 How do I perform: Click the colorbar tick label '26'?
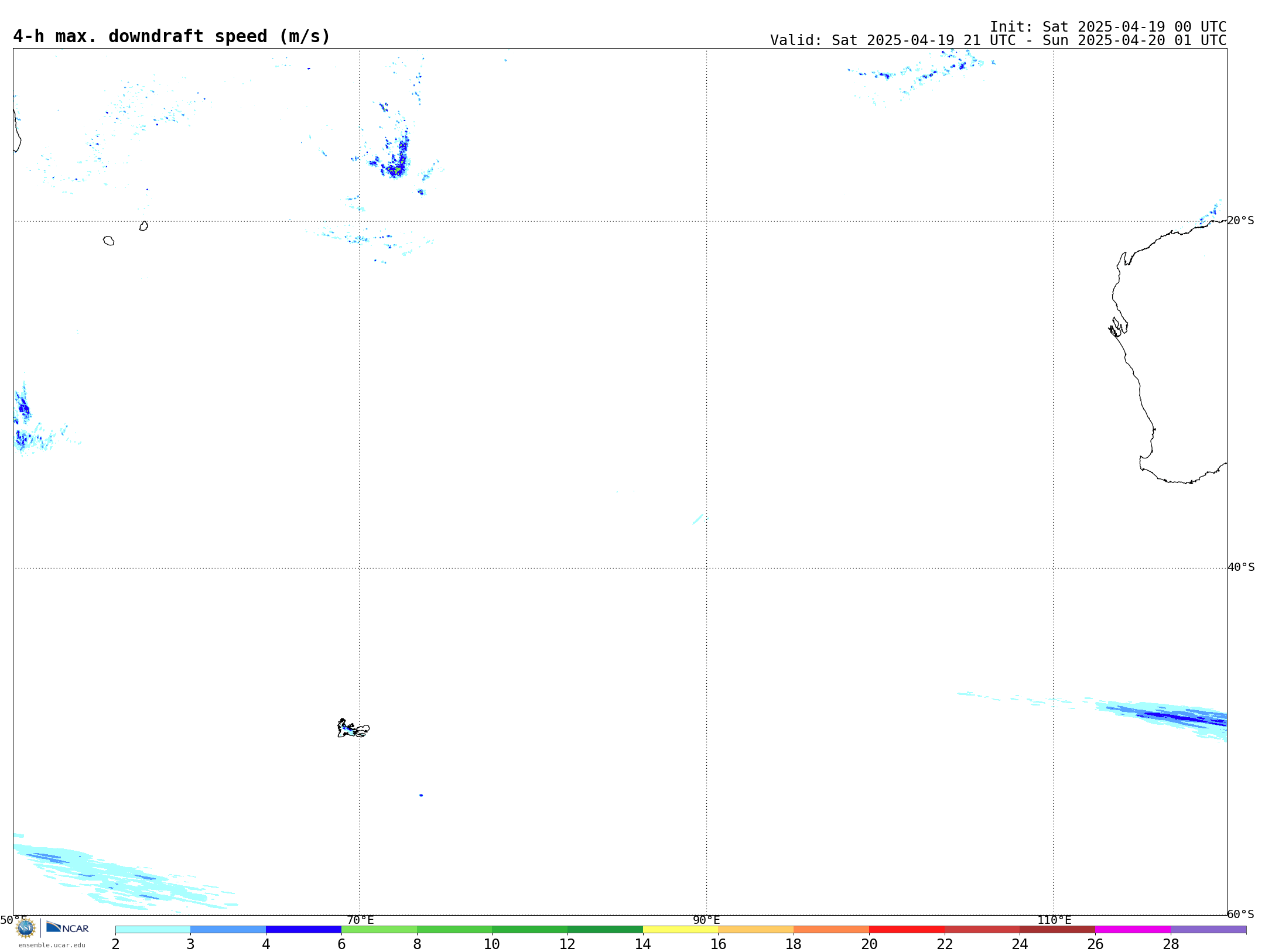point(1095,944)
